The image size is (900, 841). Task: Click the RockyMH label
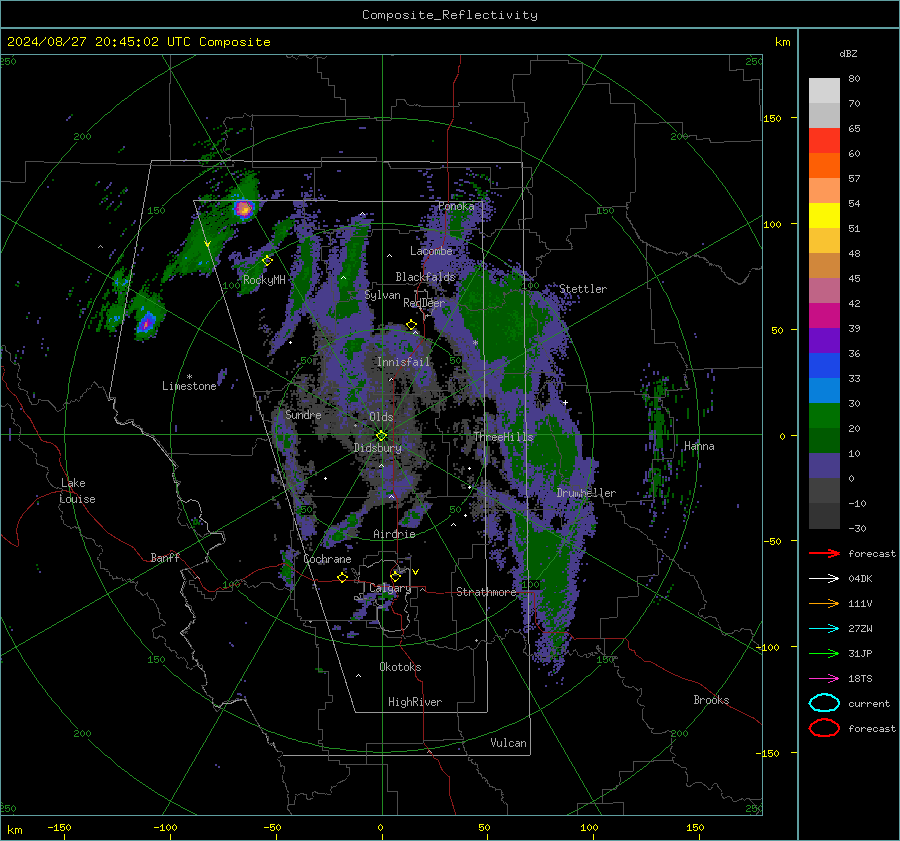coord(264,280)
